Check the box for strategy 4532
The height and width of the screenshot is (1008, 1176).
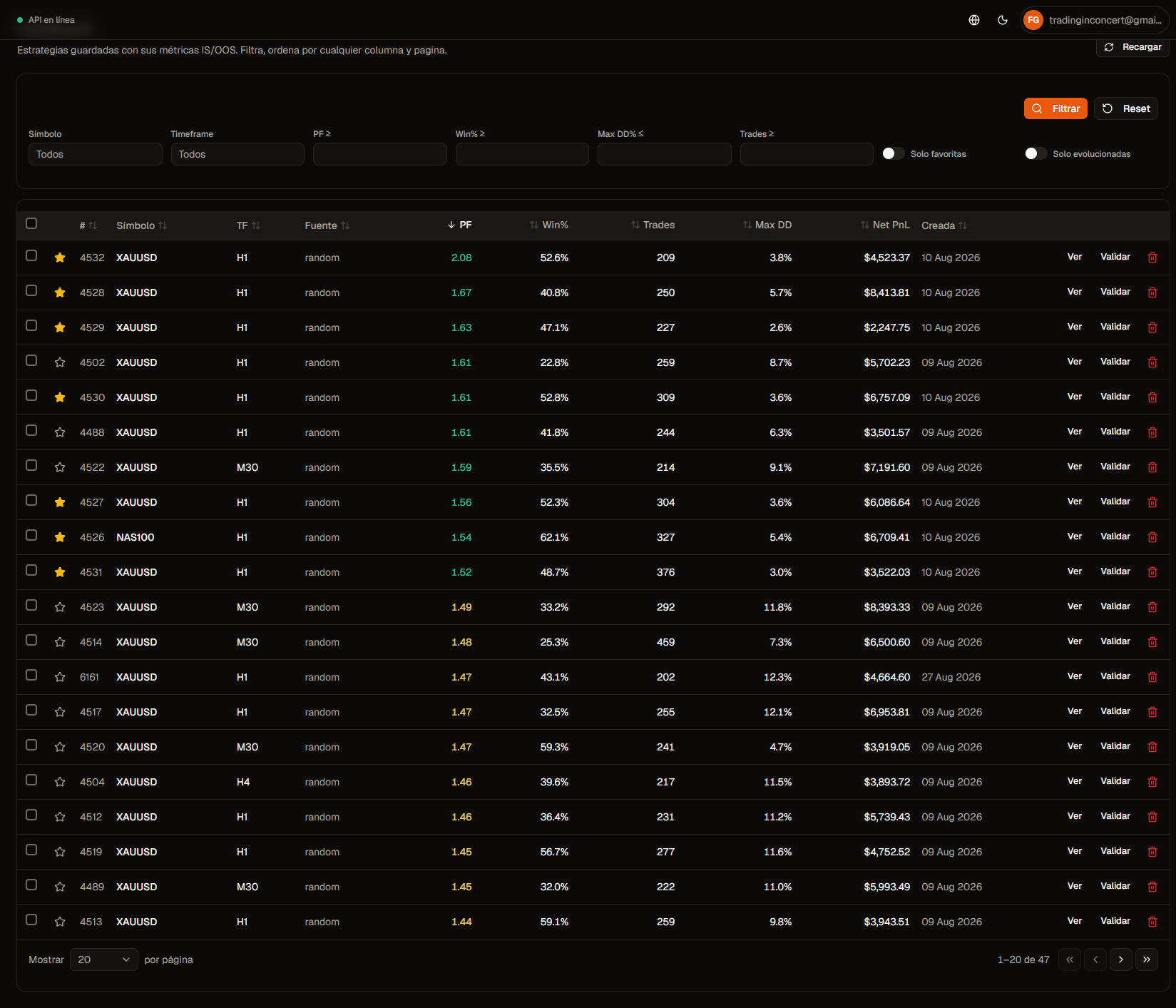[31, 255]
